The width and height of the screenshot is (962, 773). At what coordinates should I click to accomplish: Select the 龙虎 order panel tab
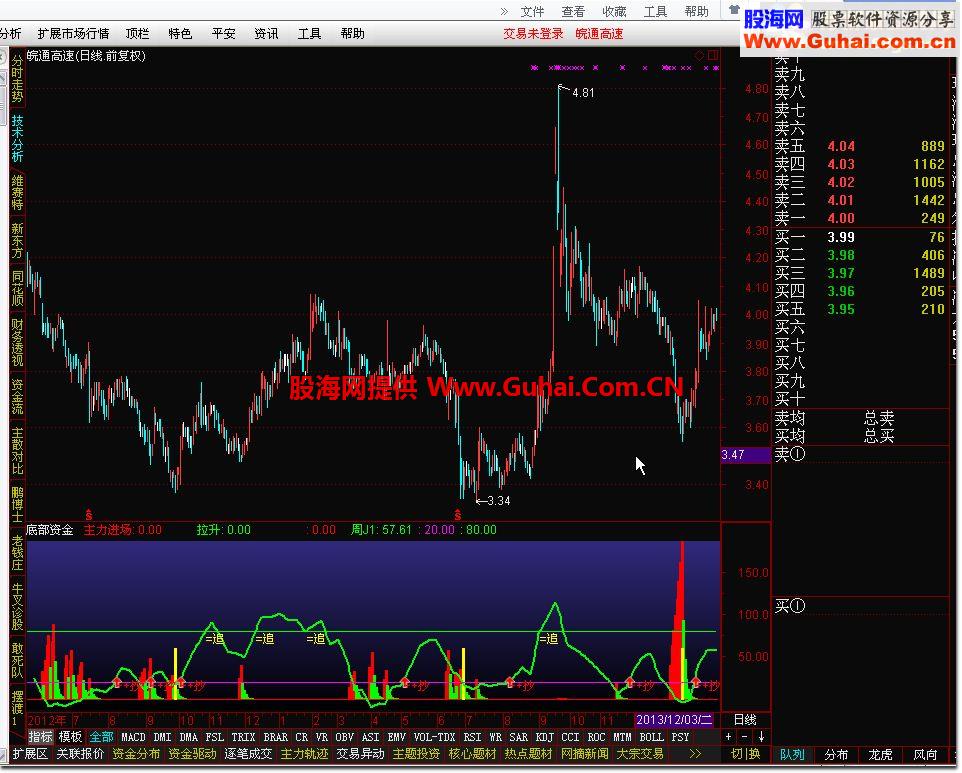[x=880, y=755]
